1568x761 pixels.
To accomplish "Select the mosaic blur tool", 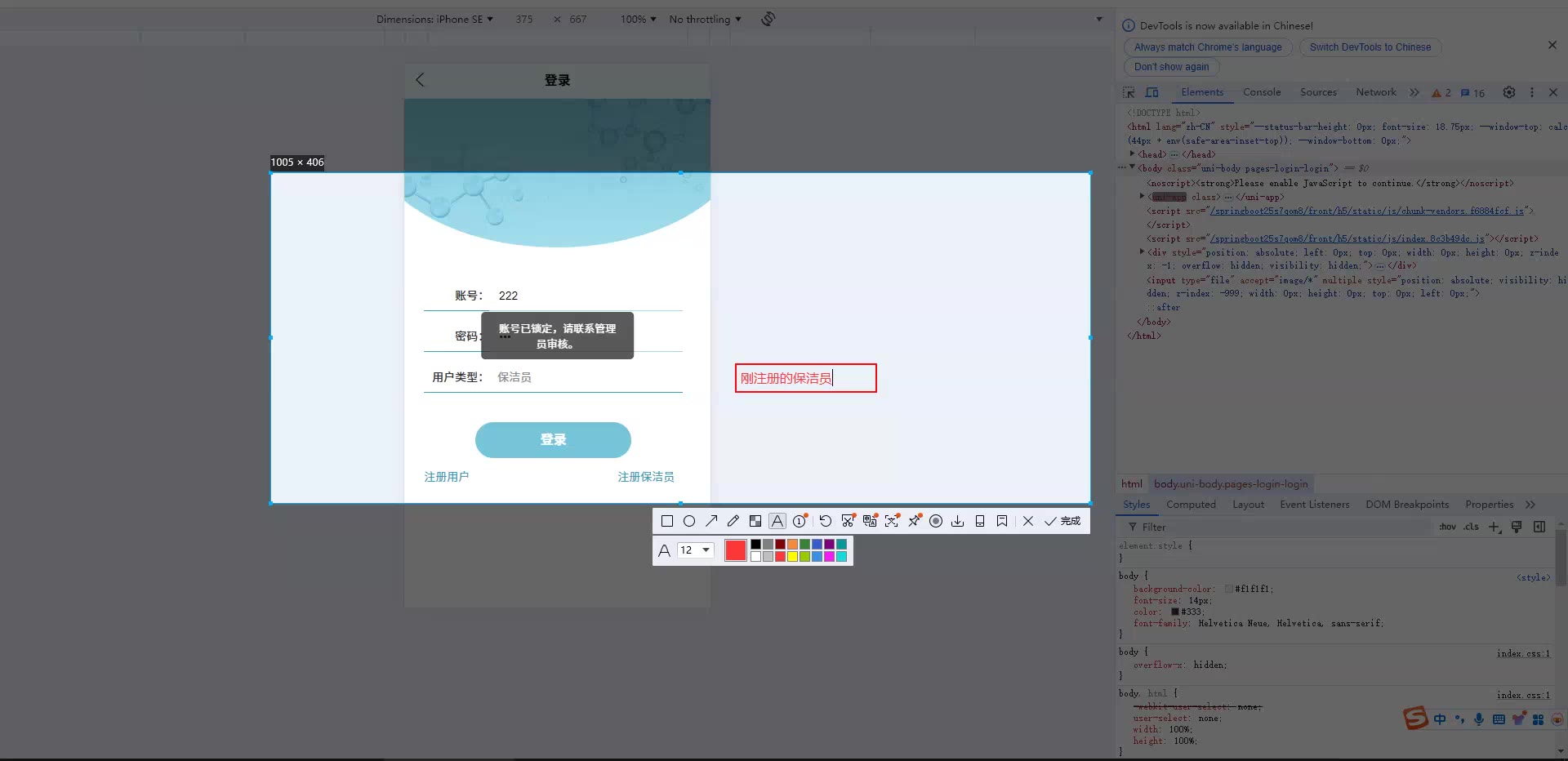I will 755,521.
